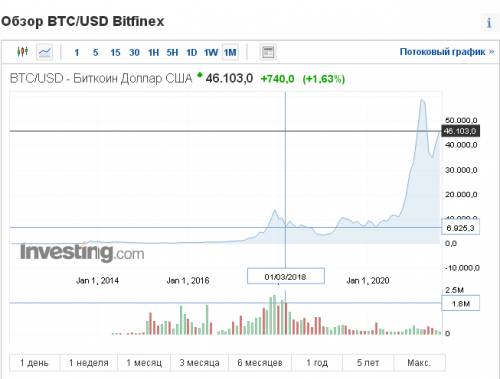Select the 5 minute interval
The width and height of the screenshot is (500, 379).
(96, 52)
